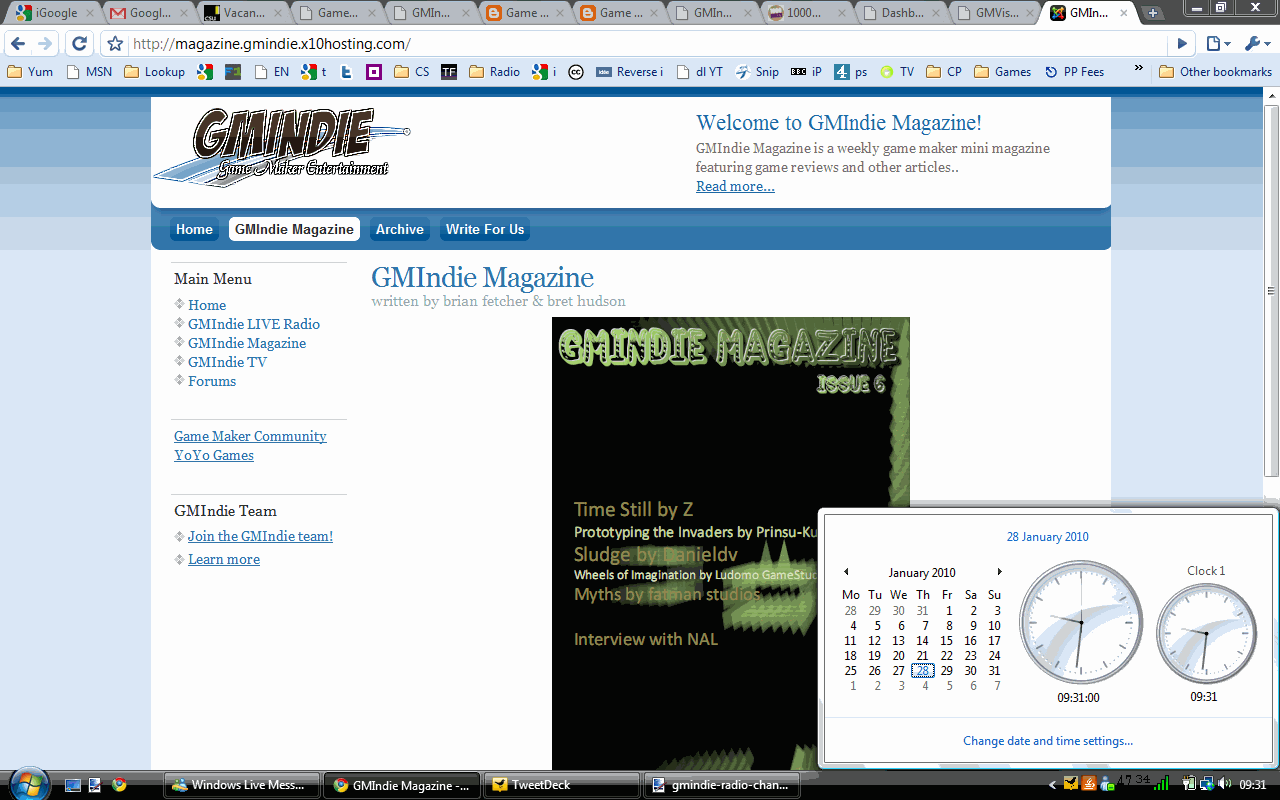Go to next month in calendar
Viewport: 1280px width, 800px height.
(998, 572)
